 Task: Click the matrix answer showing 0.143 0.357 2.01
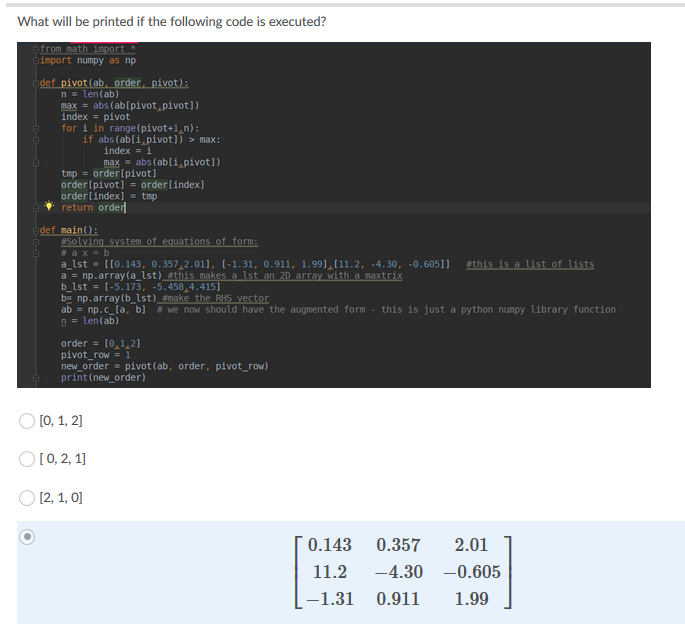pos(403,572)
